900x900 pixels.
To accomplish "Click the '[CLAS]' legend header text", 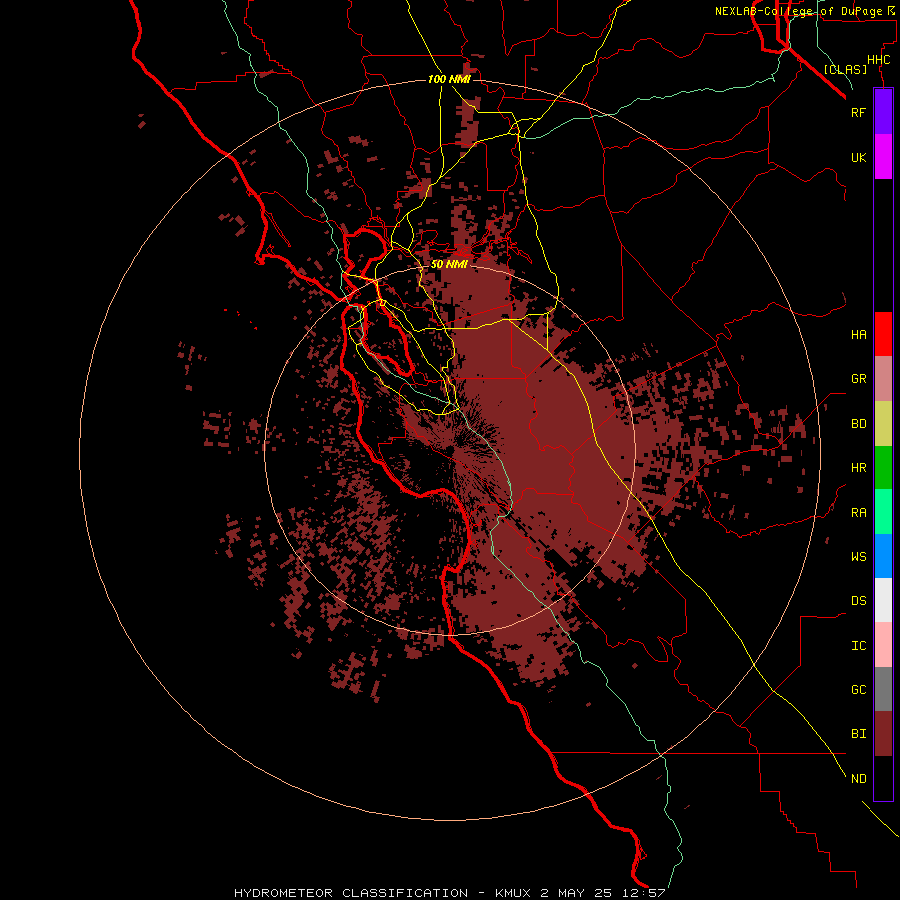I will point(845,69).
